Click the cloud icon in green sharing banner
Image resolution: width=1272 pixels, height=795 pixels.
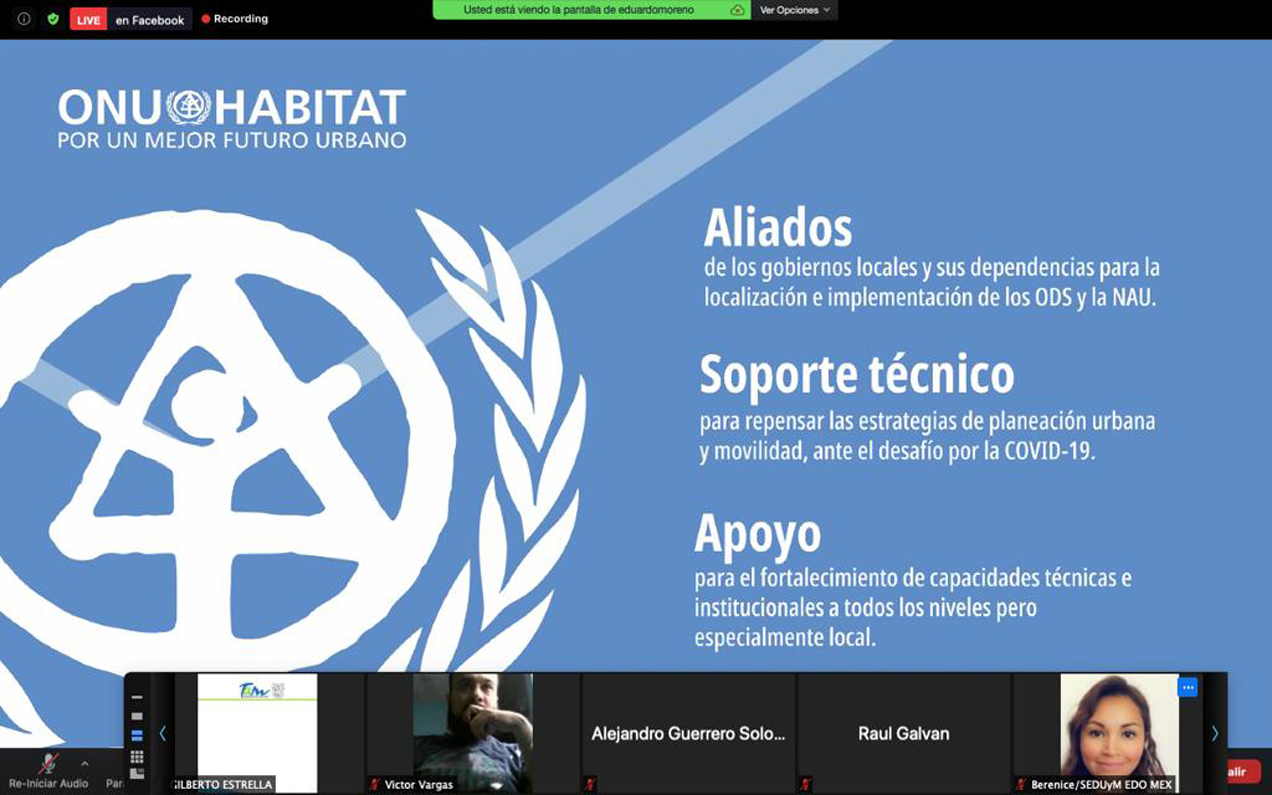pyautogui.click(x=737, y=10)
